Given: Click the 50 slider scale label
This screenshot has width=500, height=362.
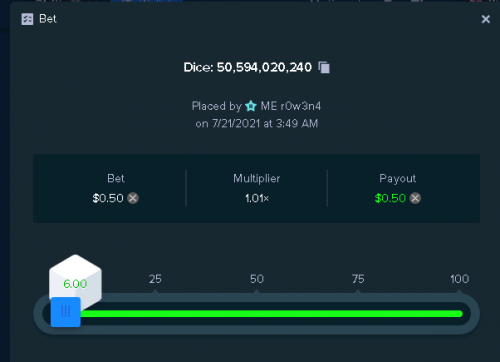Looking at the screenshot, I should pos(257,279).
